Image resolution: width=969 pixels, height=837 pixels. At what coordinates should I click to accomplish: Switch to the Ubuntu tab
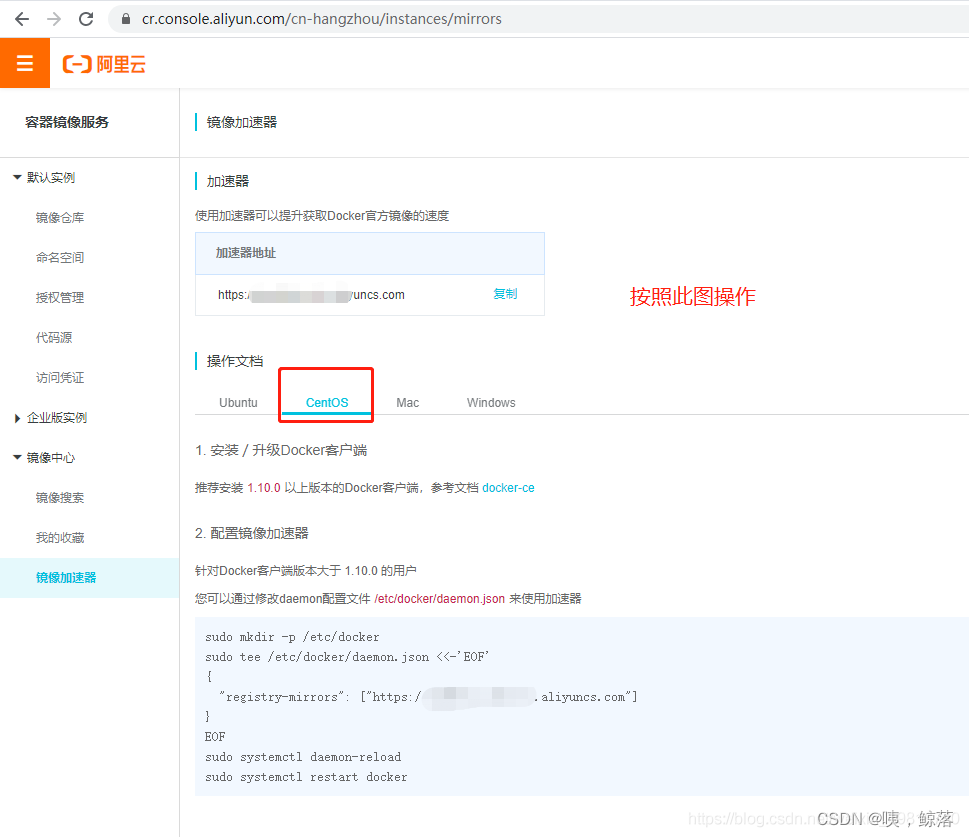(x=238, y=402)
